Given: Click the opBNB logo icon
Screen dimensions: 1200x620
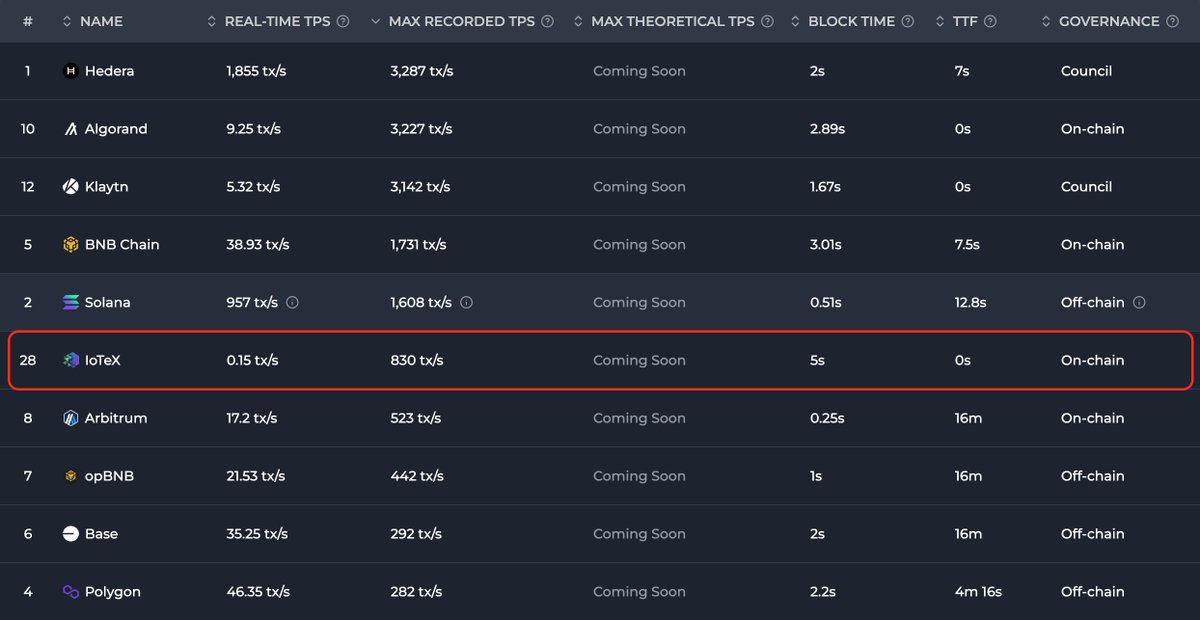Looking at the screenshot, I should (70, 476).
